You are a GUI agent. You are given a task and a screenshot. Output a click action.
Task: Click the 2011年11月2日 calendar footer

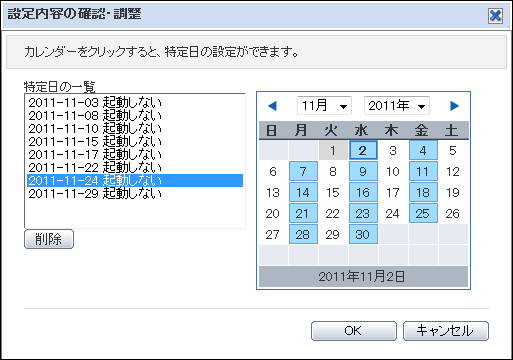pyautogui.click(x=363, y=276)
